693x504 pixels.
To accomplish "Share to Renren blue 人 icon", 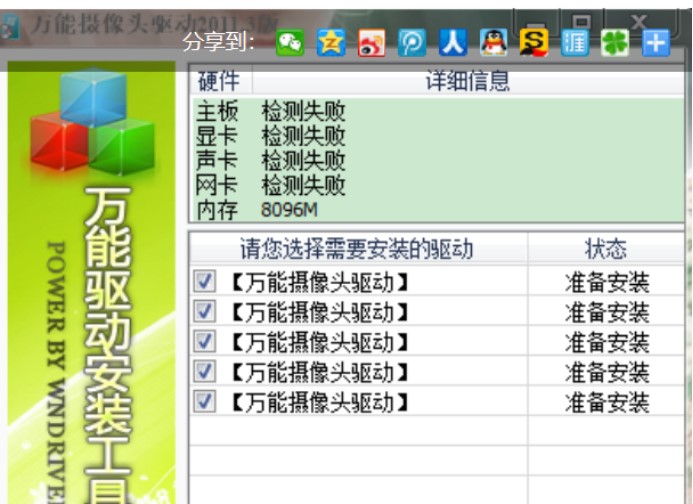I will (453, 43).
